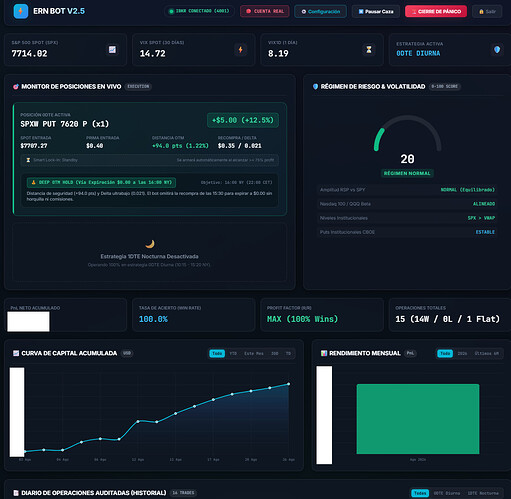Image resolution: width=511 pixels, height=499 pixels.
Task: Click the MAX (100% Wins) profit factor
Action: [x=302, y=319]
